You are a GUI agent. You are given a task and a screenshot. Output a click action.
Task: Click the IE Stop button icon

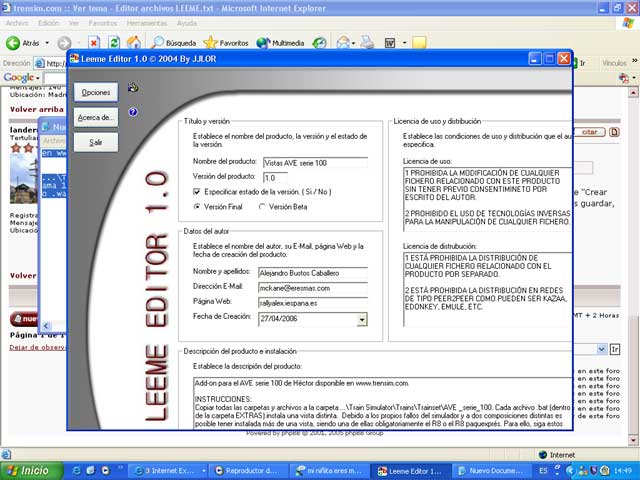tap(94, 43)
